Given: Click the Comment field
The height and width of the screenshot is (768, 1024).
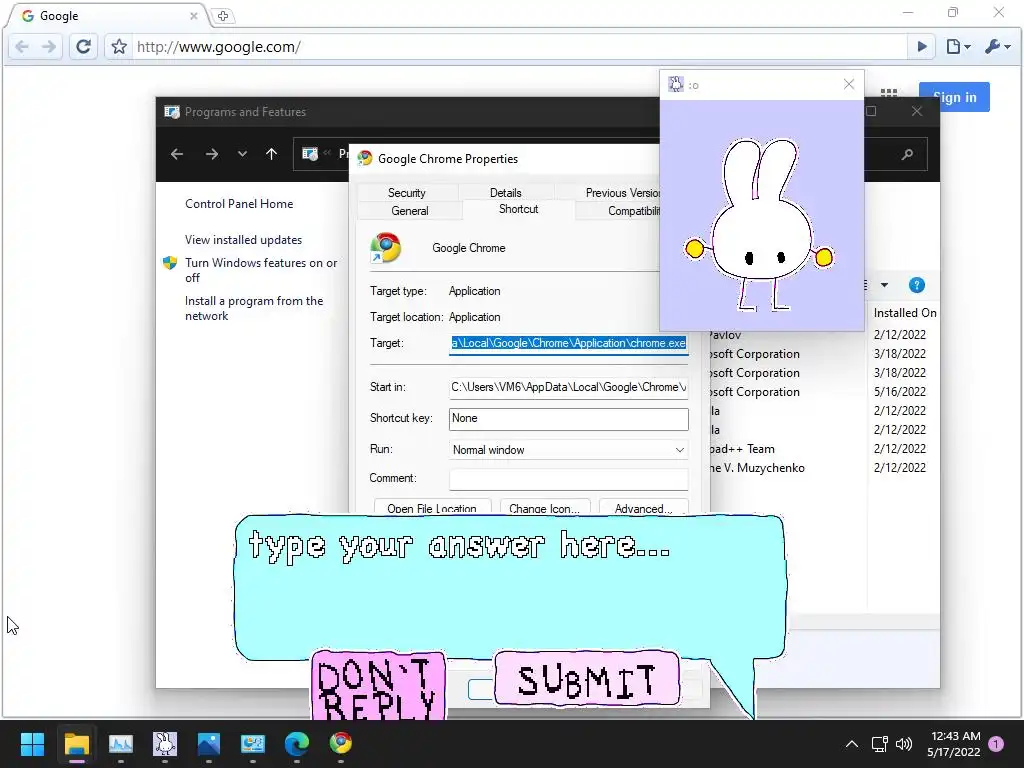Looking at the screenshot, I should click(568, 479).
